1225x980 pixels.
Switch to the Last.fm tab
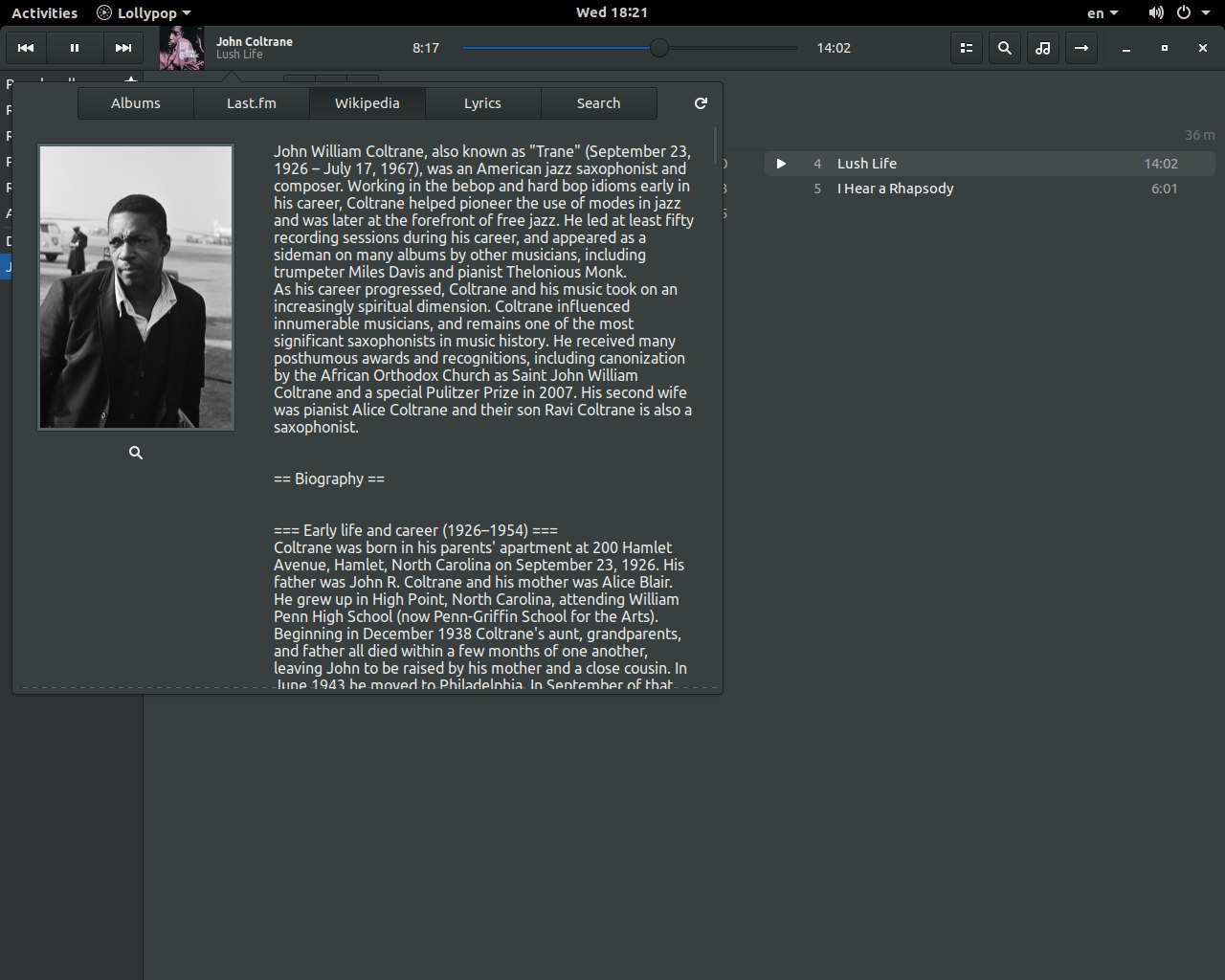click(252, 103)
